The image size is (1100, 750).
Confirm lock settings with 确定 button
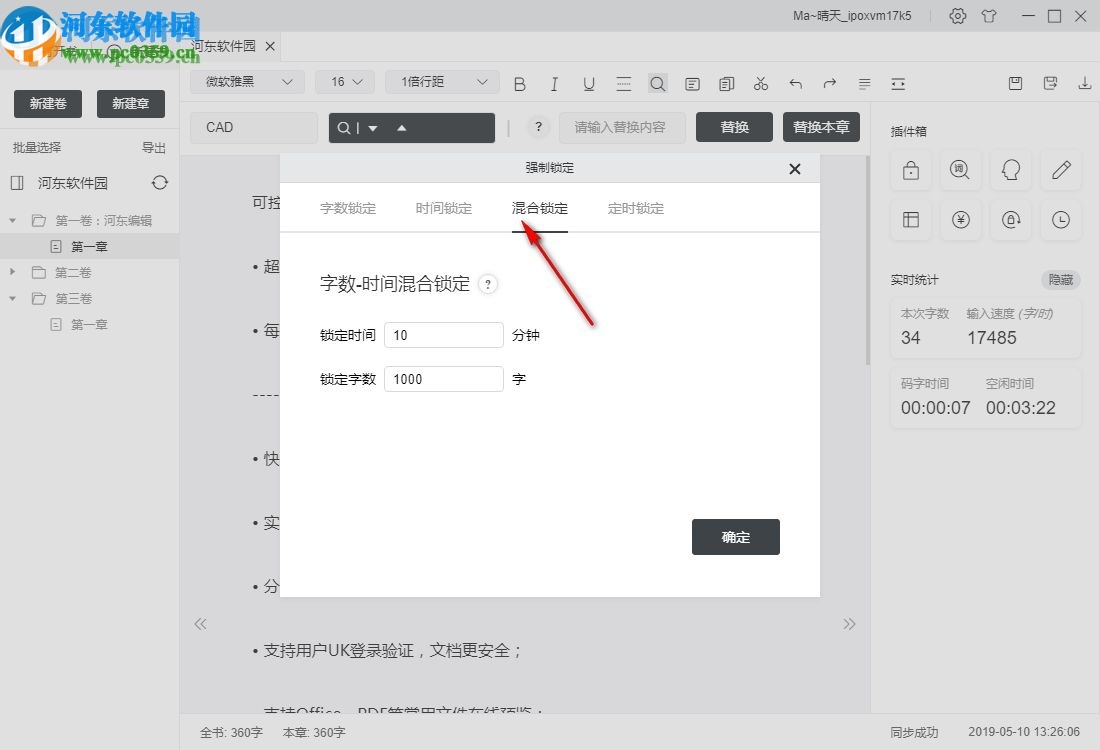click(x=735, y=537)
